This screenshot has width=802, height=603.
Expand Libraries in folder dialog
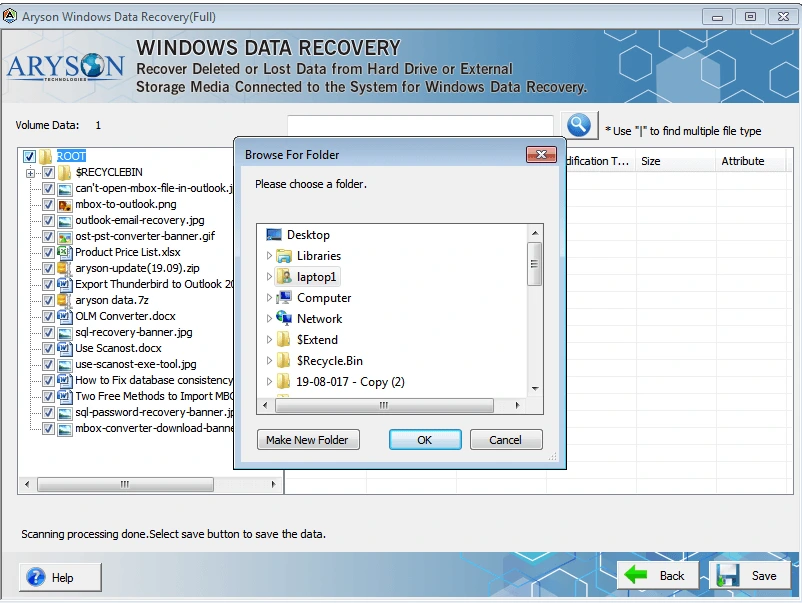pos(269,256)
